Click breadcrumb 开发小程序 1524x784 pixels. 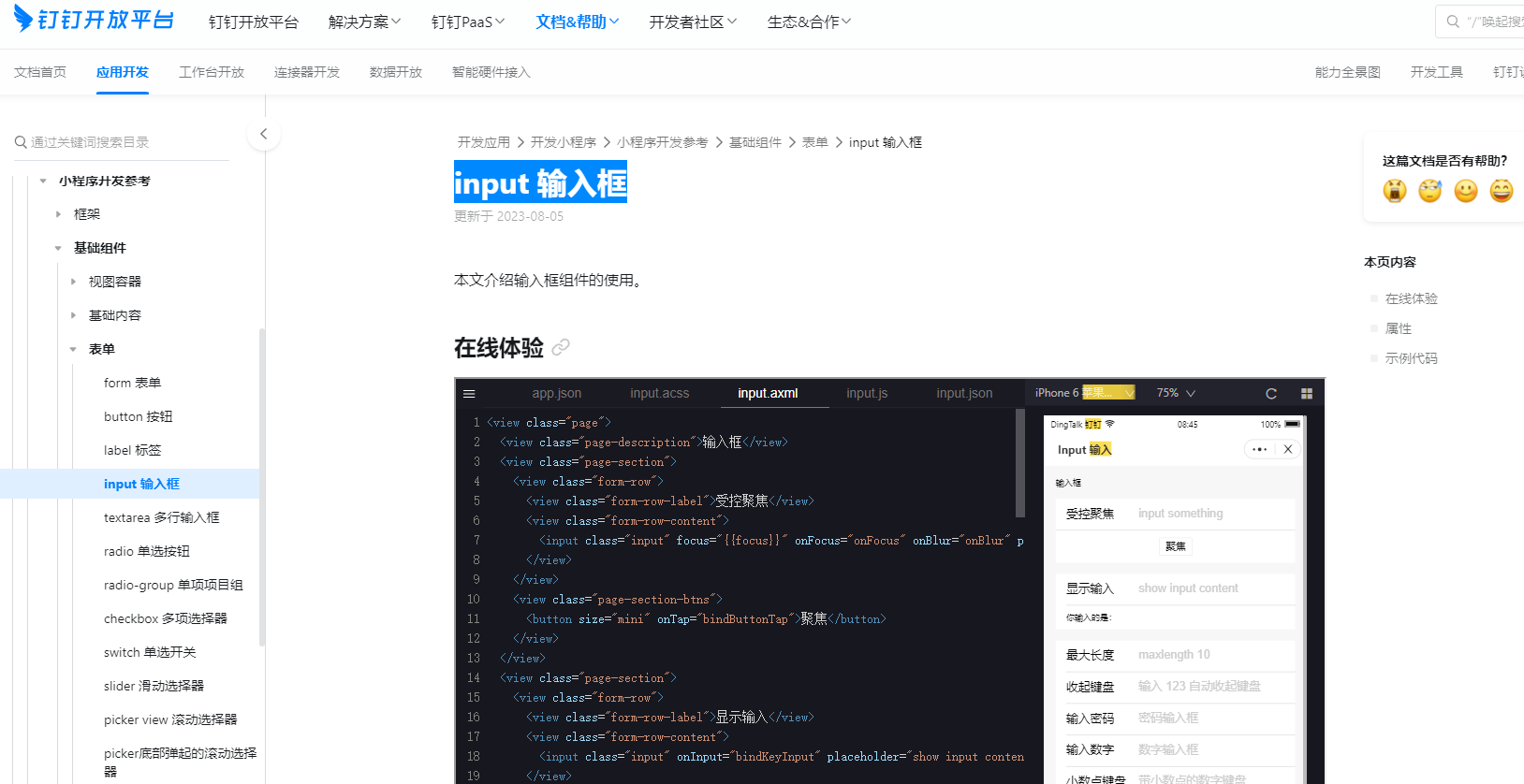pos(564,142)
